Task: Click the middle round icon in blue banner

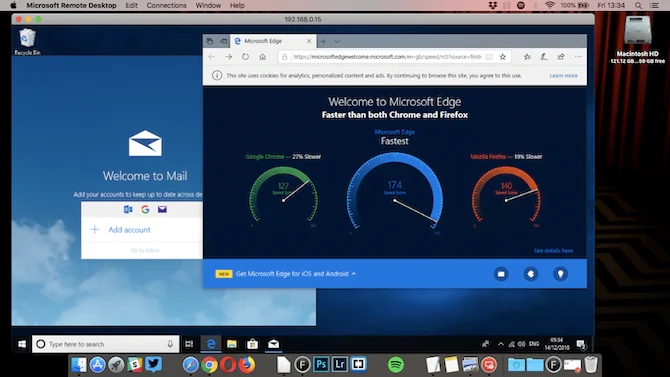Action: [x=531, y=274]
